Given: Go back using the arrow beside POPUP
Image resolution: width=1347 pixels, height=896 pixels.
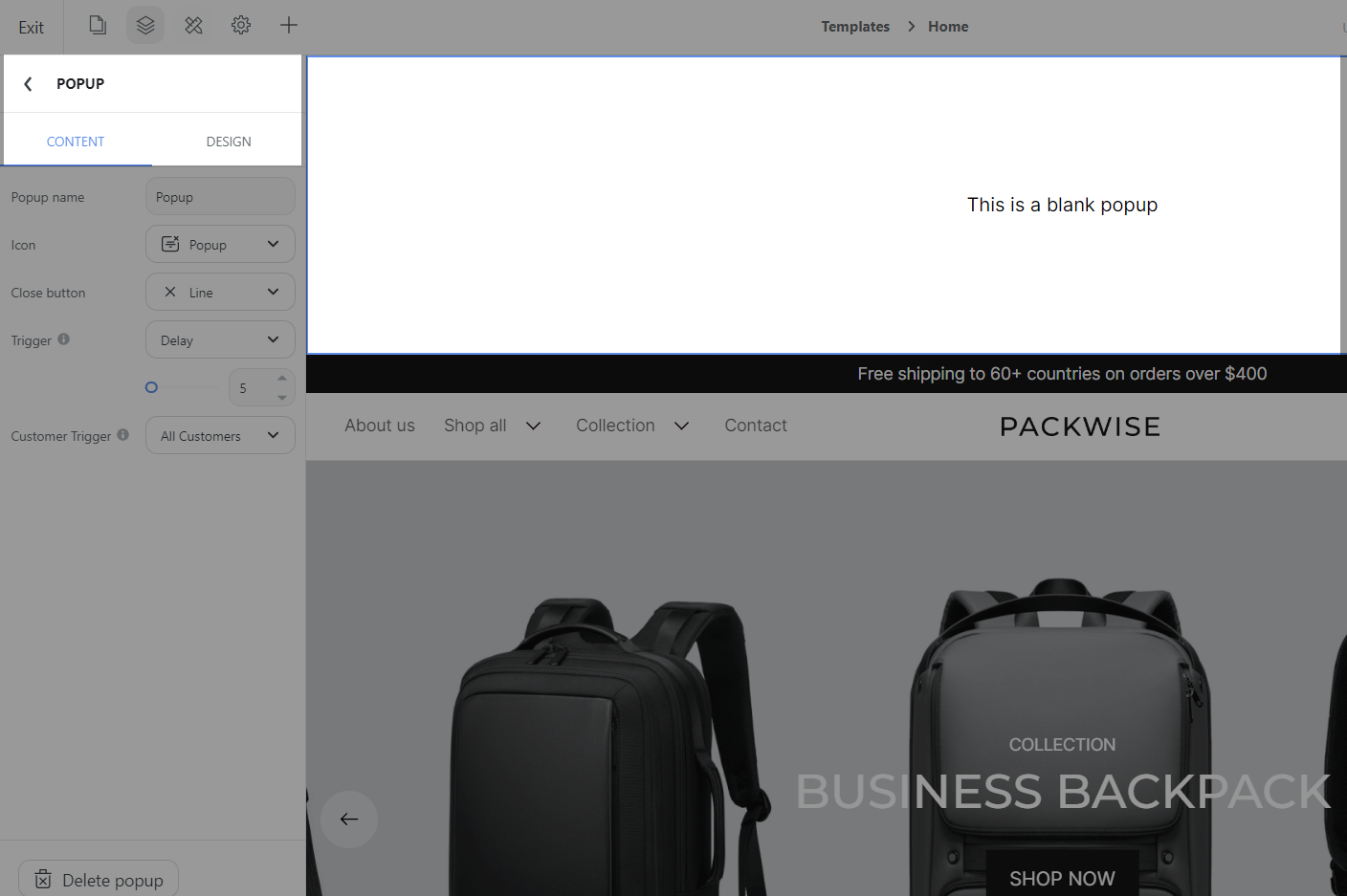Looking at the screenshot, I should coord(28,84).
